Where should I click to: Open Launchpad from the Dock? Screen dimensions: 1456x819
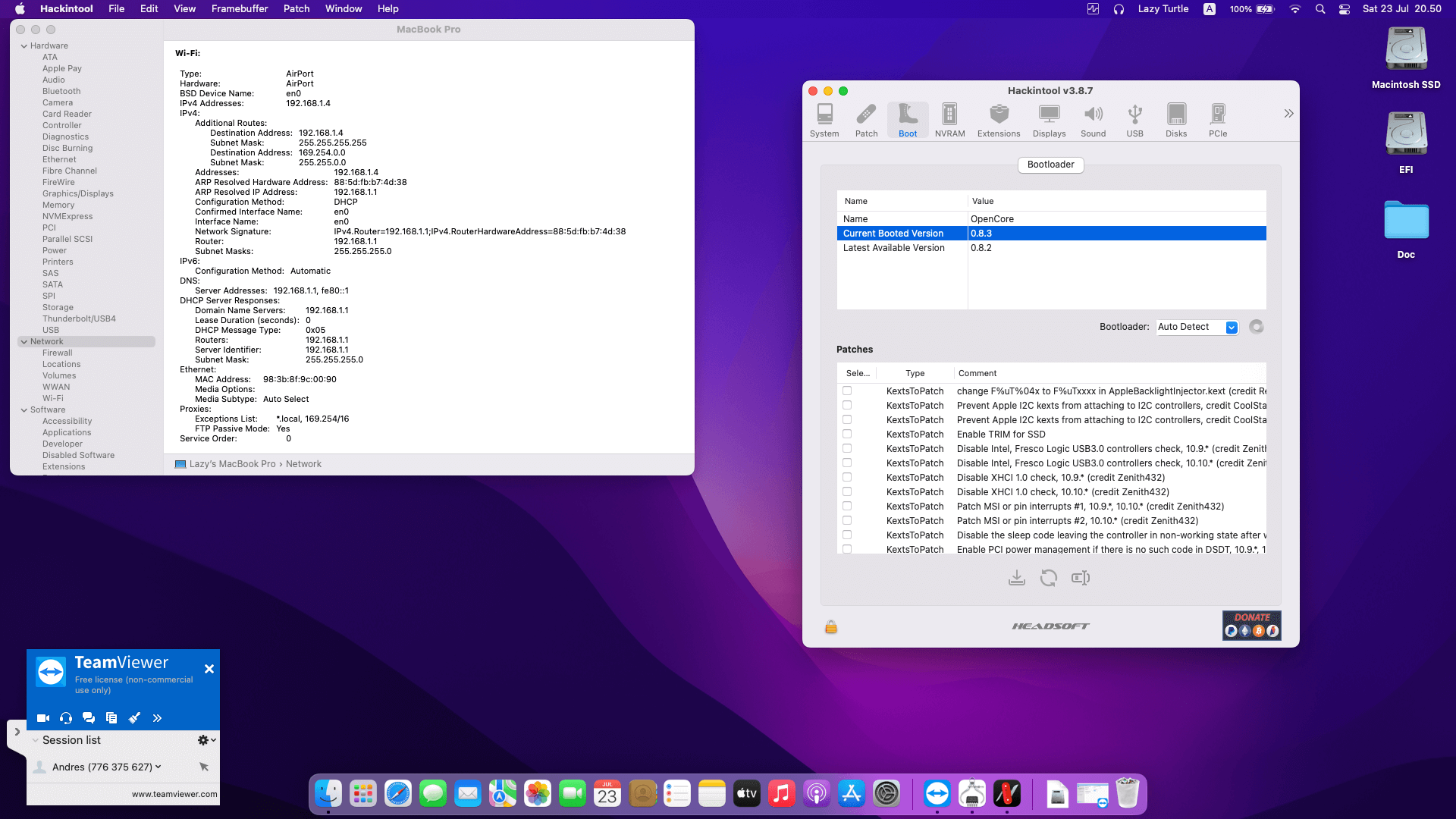pos(363,794)
